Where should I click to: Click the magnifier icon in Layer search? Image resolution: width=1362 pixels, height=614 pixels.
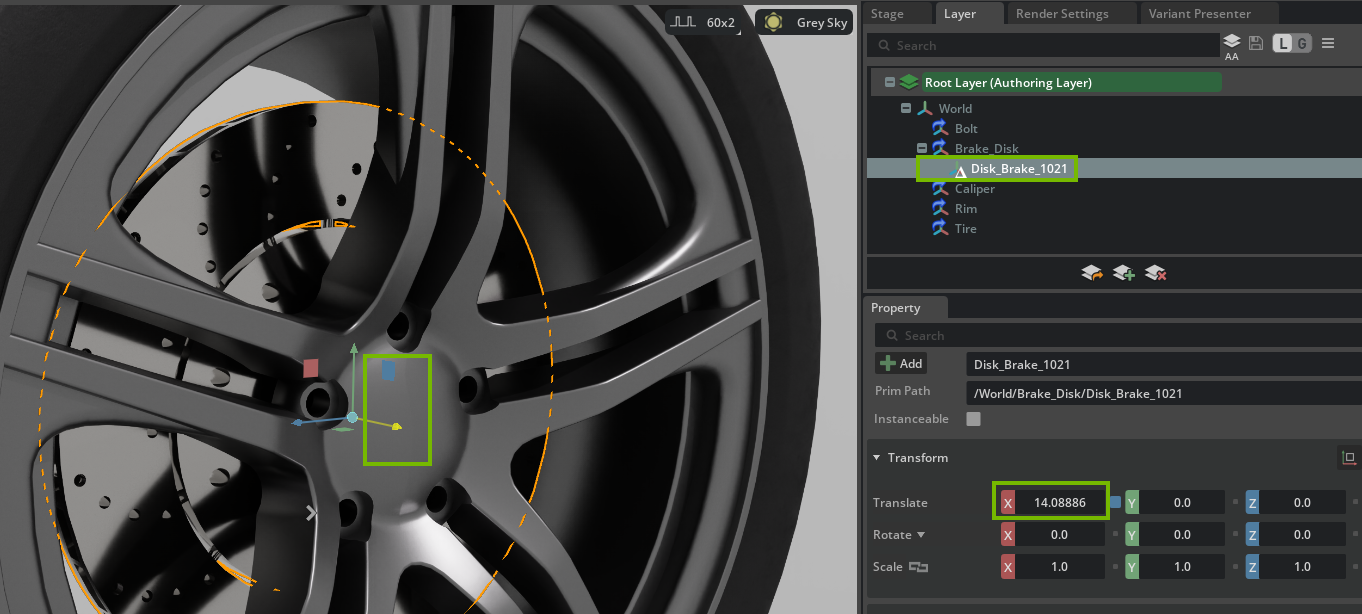tap(884, 45)
